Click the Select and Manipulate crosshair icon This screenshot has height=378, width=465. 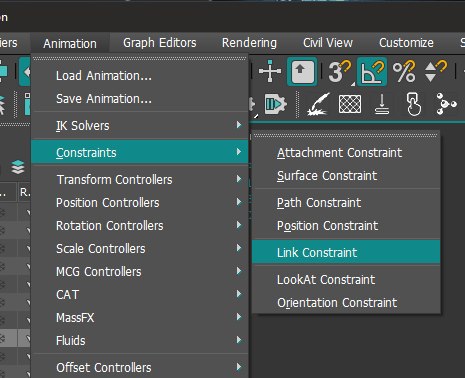coord(270,71)
